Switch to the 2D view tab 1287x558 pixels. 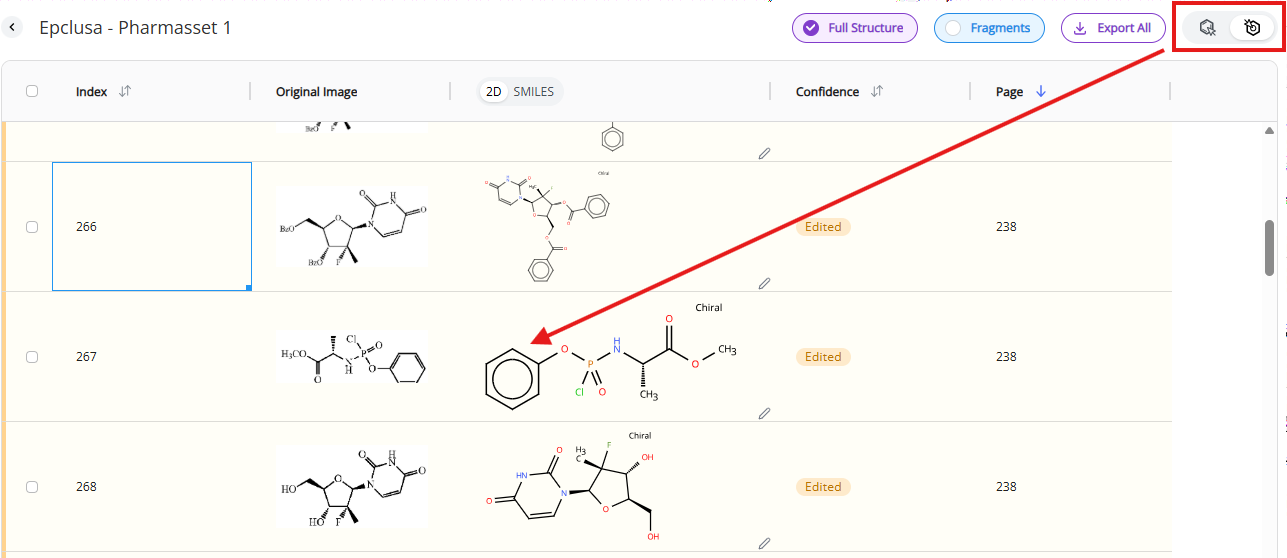pyautogui.click(x=494, y=91)
